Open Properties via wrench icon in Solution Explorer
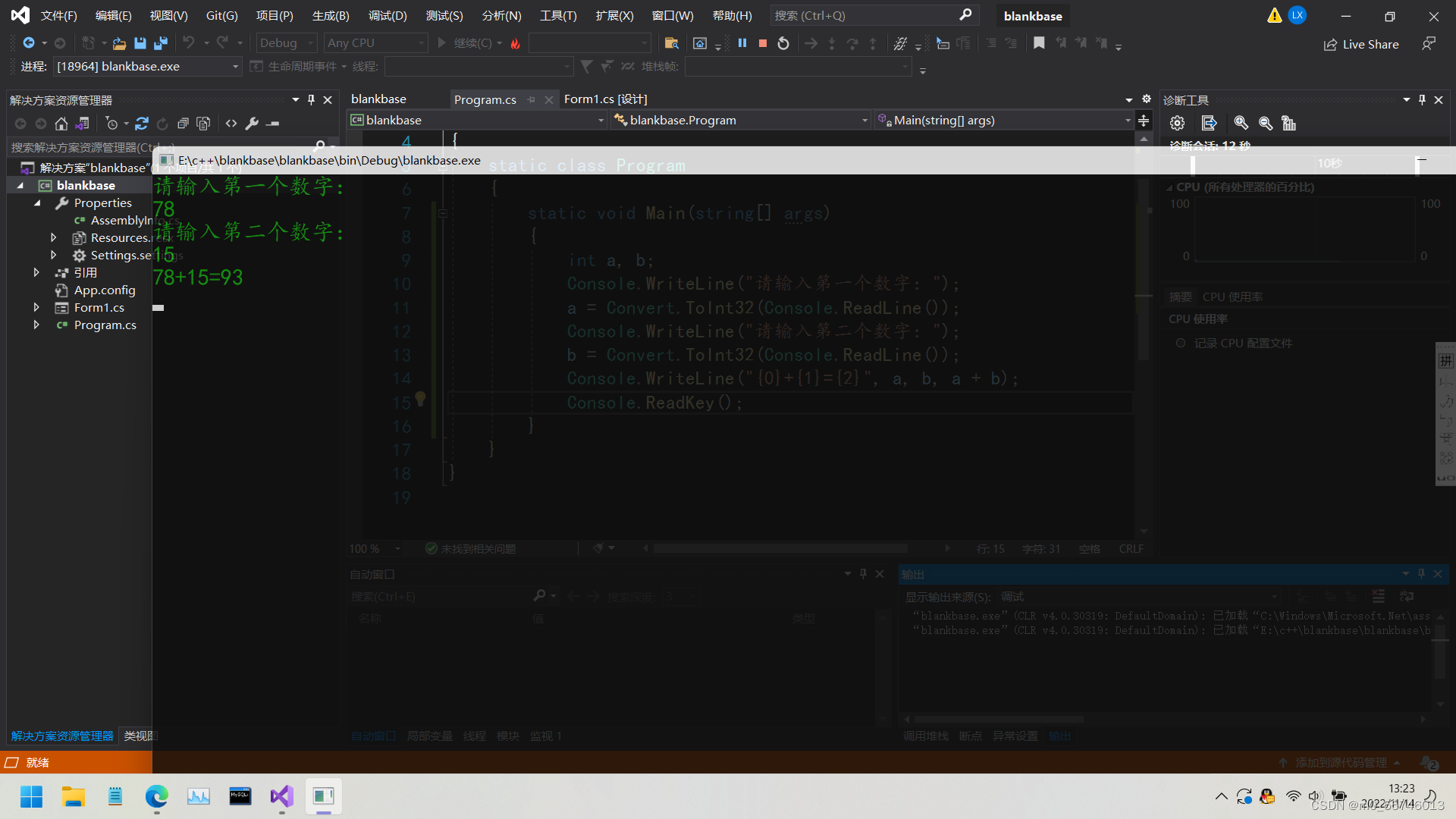 252,124
